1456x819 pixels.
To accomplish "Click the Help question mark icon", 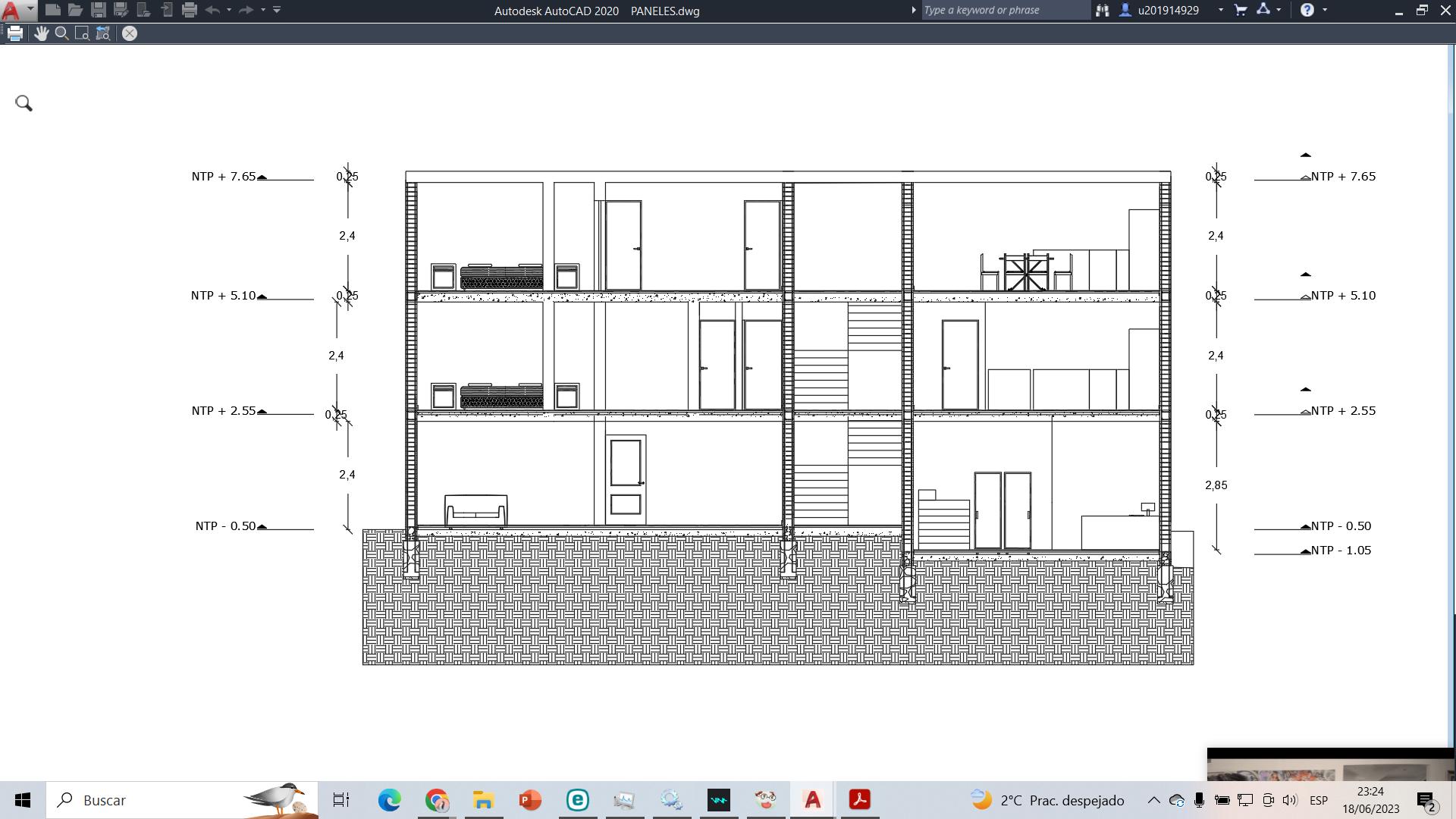I will click(x=1307, y=10).
